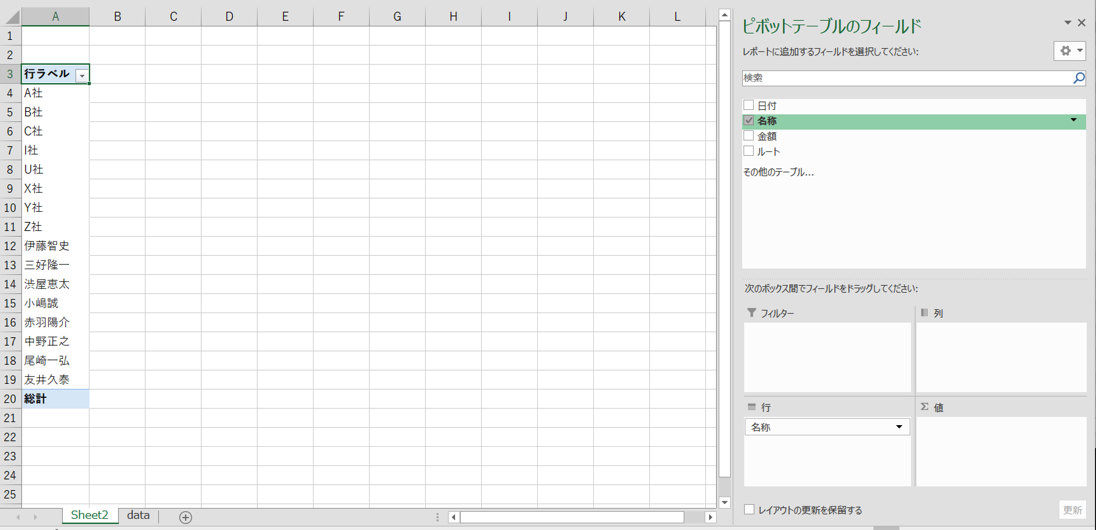Click the select-all corner of sheet
Screen dimensions: 1096x530
pyautogui.click(x=10, y=17)
